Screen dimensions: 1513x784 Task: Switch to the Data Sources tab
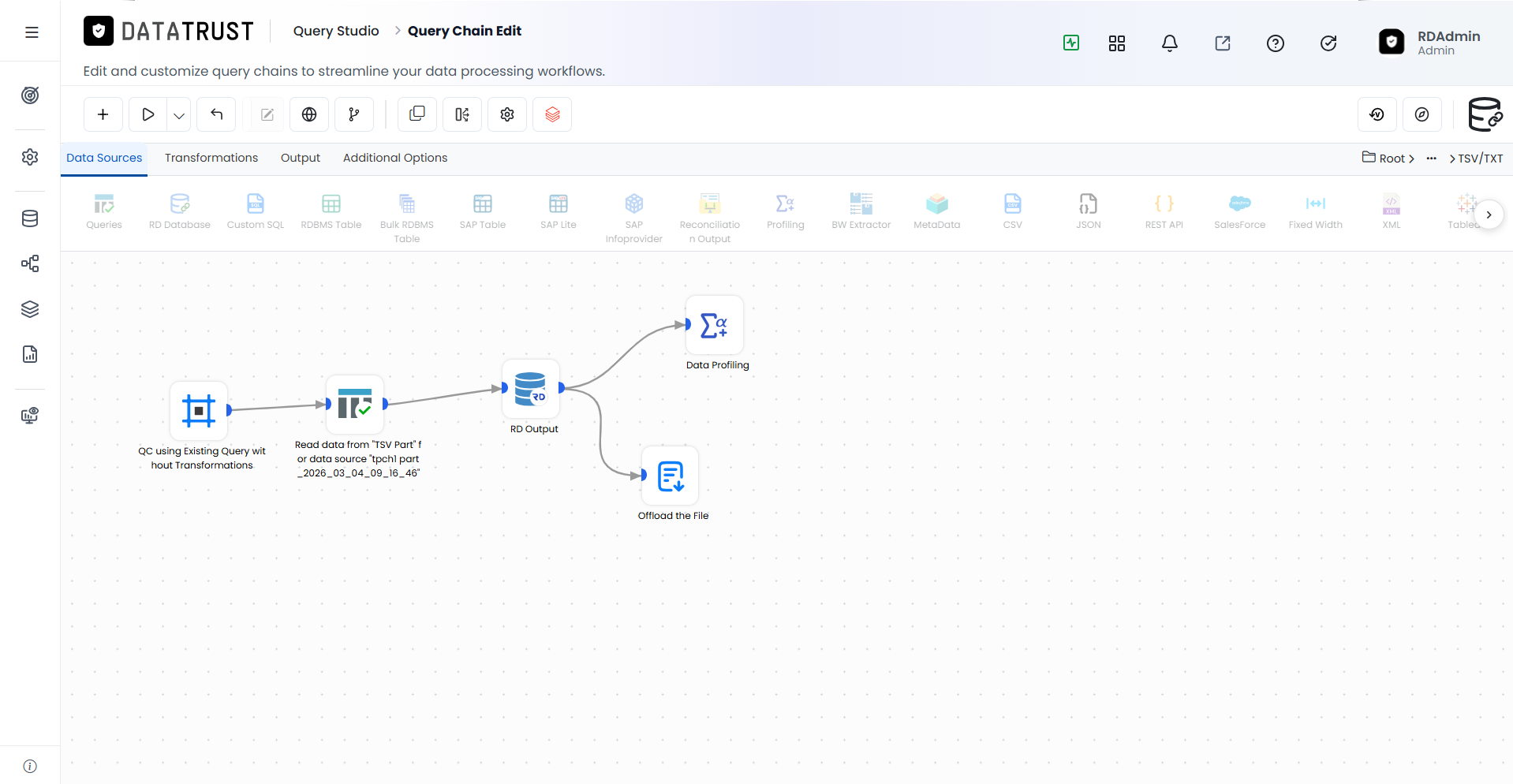104,158
